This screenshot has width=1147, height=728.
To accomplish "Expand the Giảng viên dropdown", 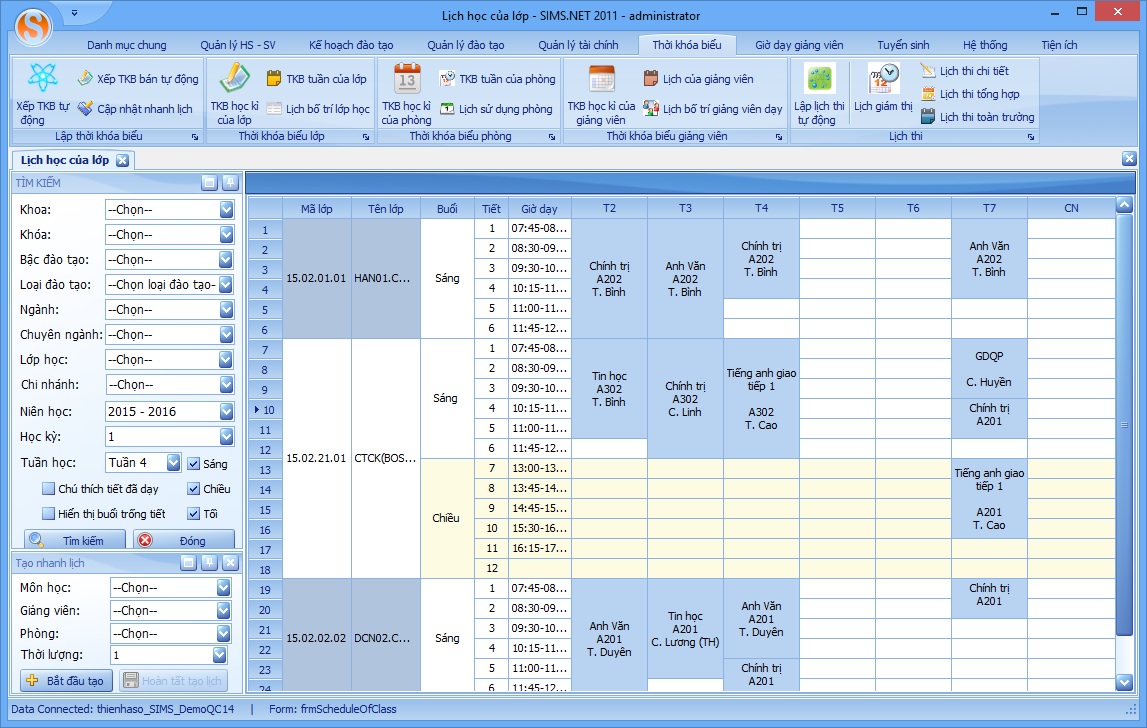I will (223, 610).
